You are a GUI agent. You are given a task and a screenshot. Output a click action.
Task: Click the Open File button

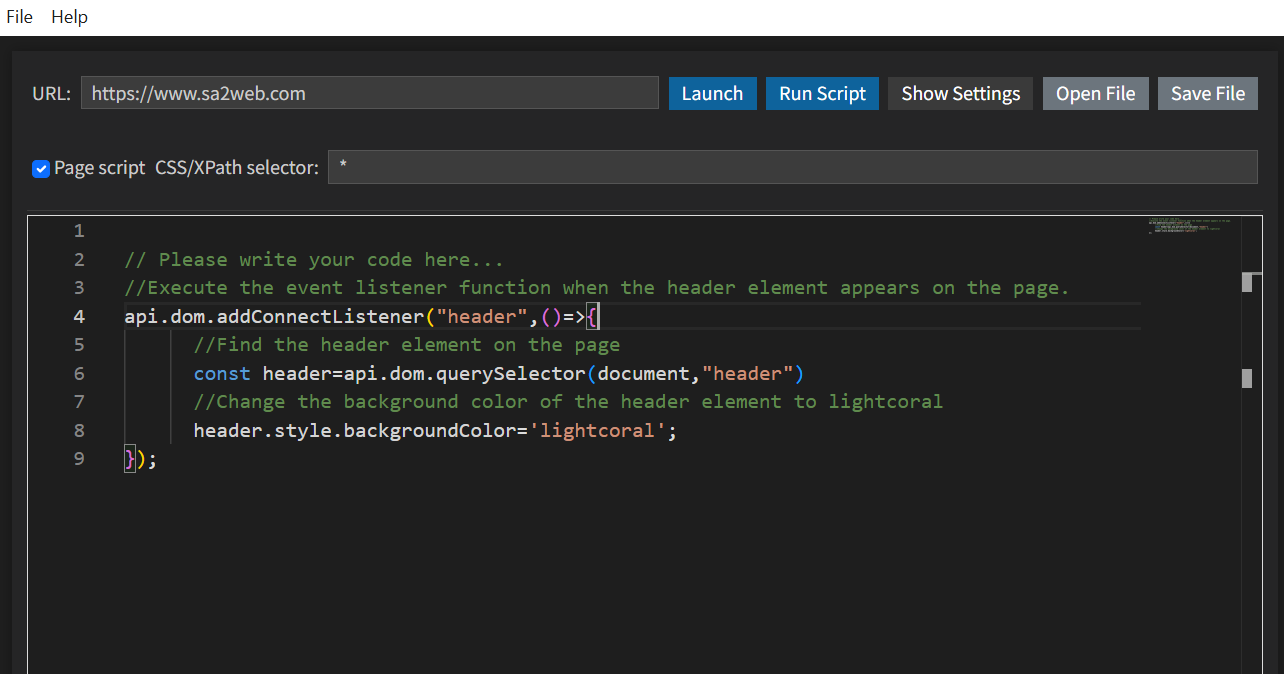tap(1095, 93)
